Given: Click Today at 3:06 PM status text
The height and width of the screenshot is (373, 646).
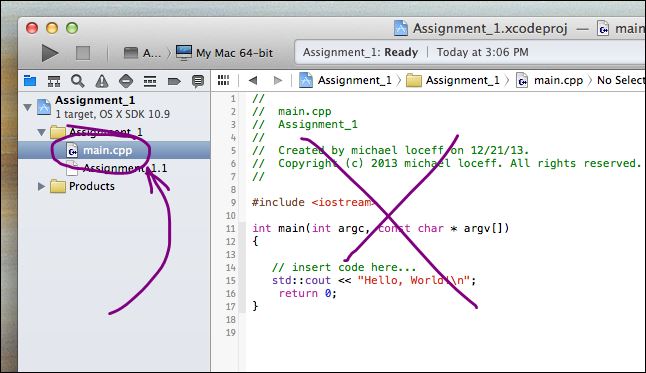Looking at the screenshot, I should pyautogui.click(x=482, y=52).
